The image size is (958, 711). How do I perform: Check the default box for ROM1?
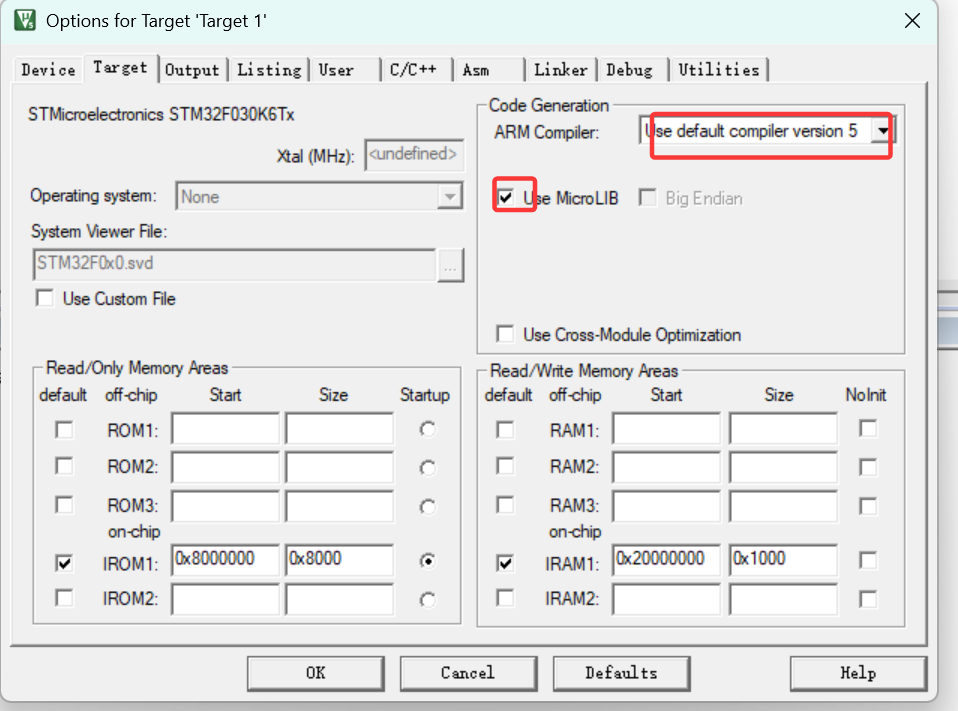click(64, 430)
